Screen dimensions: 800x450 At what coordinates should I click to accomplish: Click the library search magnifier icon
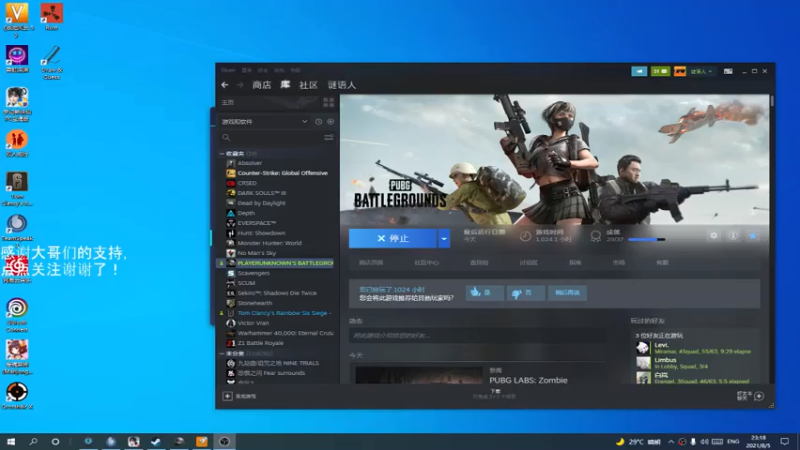226,137
